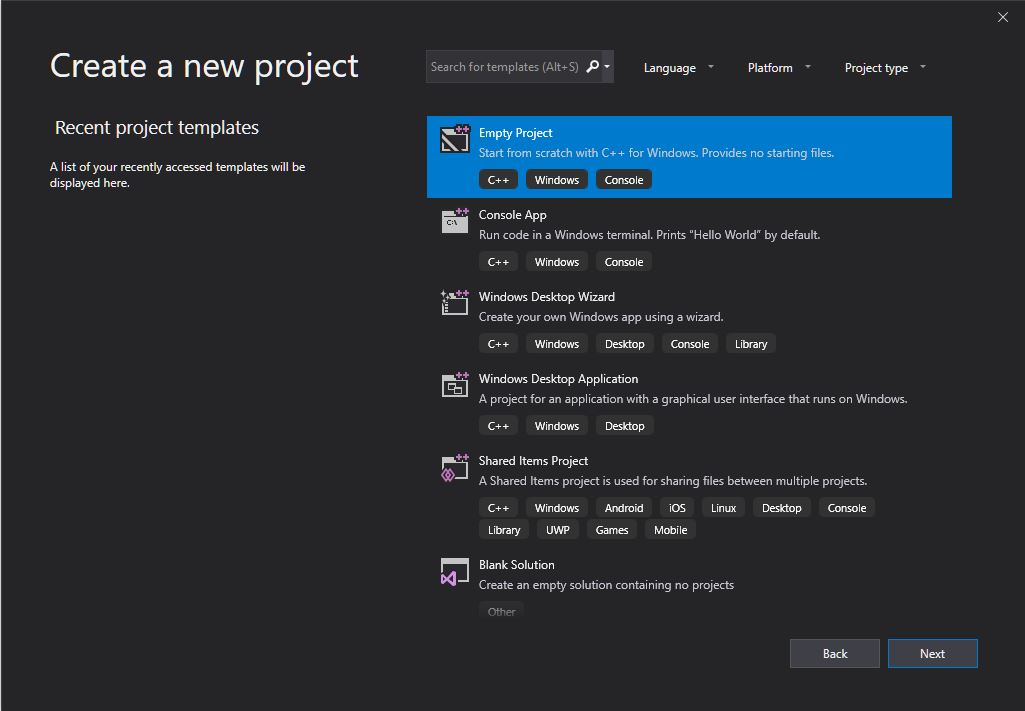Click the Shared Items Project description

click(x=673, y=481)
